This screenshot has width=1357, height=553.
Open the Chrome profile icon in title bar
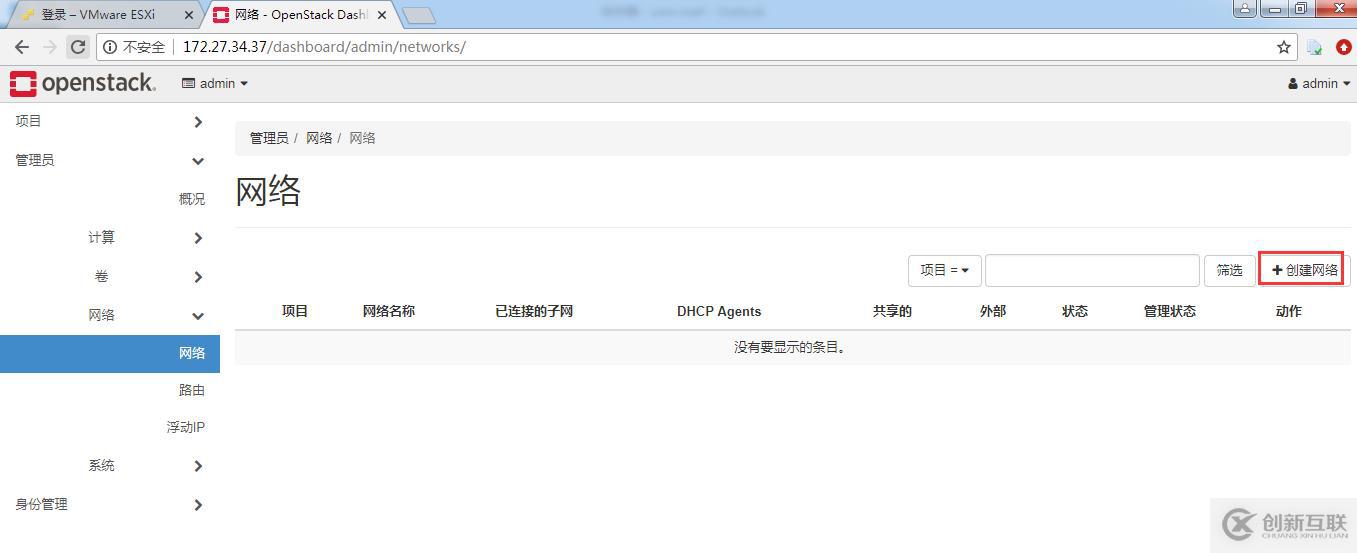pos(1245,9)
